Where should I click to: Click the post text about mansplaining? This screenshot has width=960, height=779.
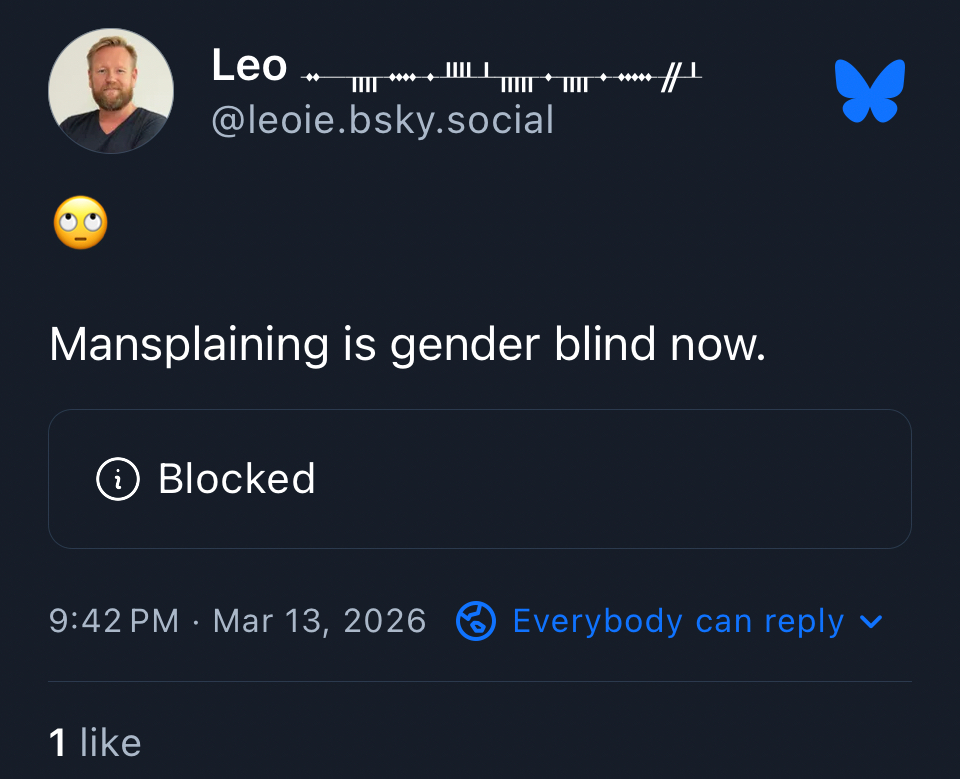point(407,345)
